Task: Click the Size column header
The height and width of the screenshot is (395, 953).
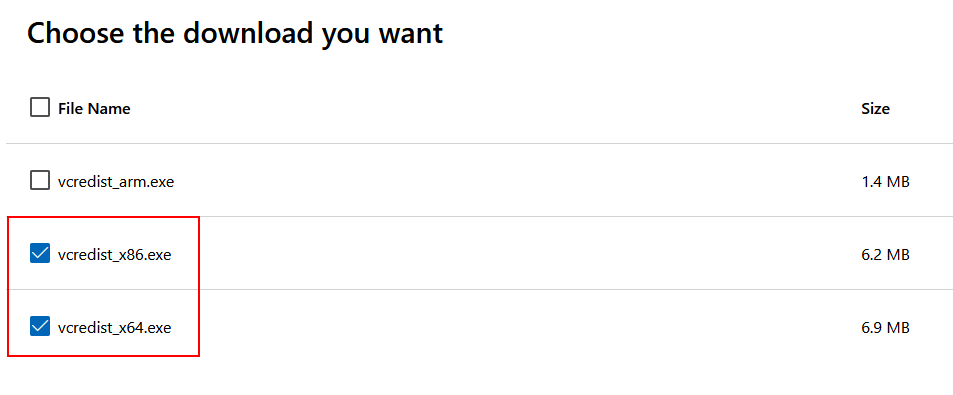Action: pos(875,109)
